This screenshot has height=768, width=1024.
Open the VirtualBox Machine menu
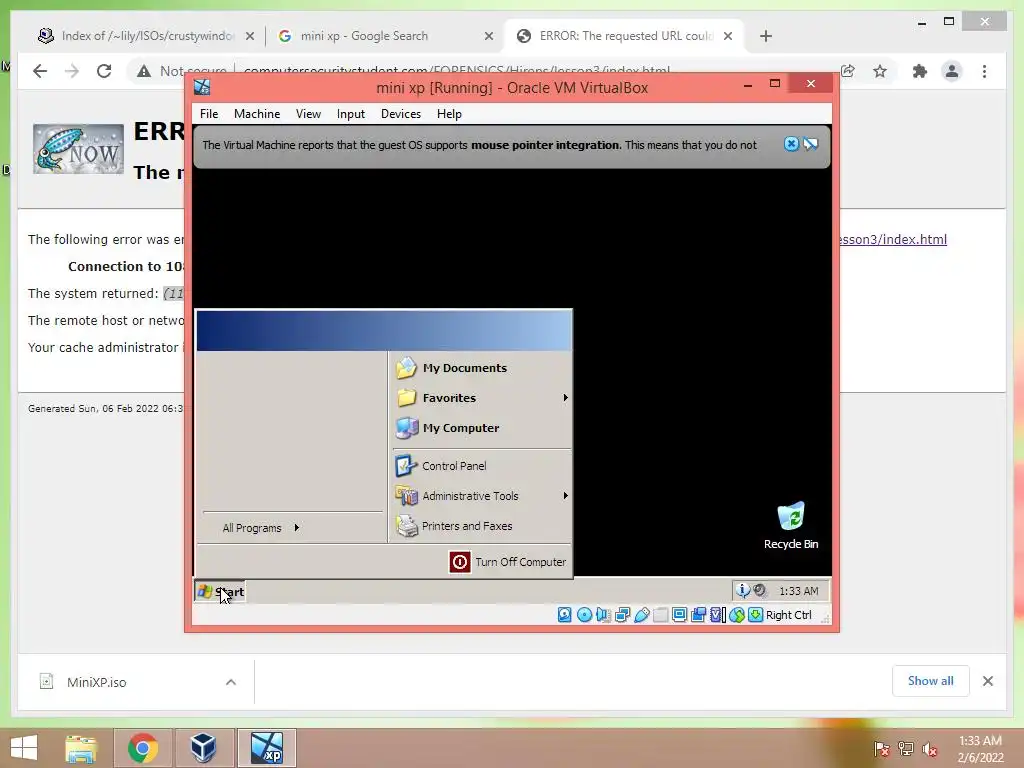click(x=257, y=114)
